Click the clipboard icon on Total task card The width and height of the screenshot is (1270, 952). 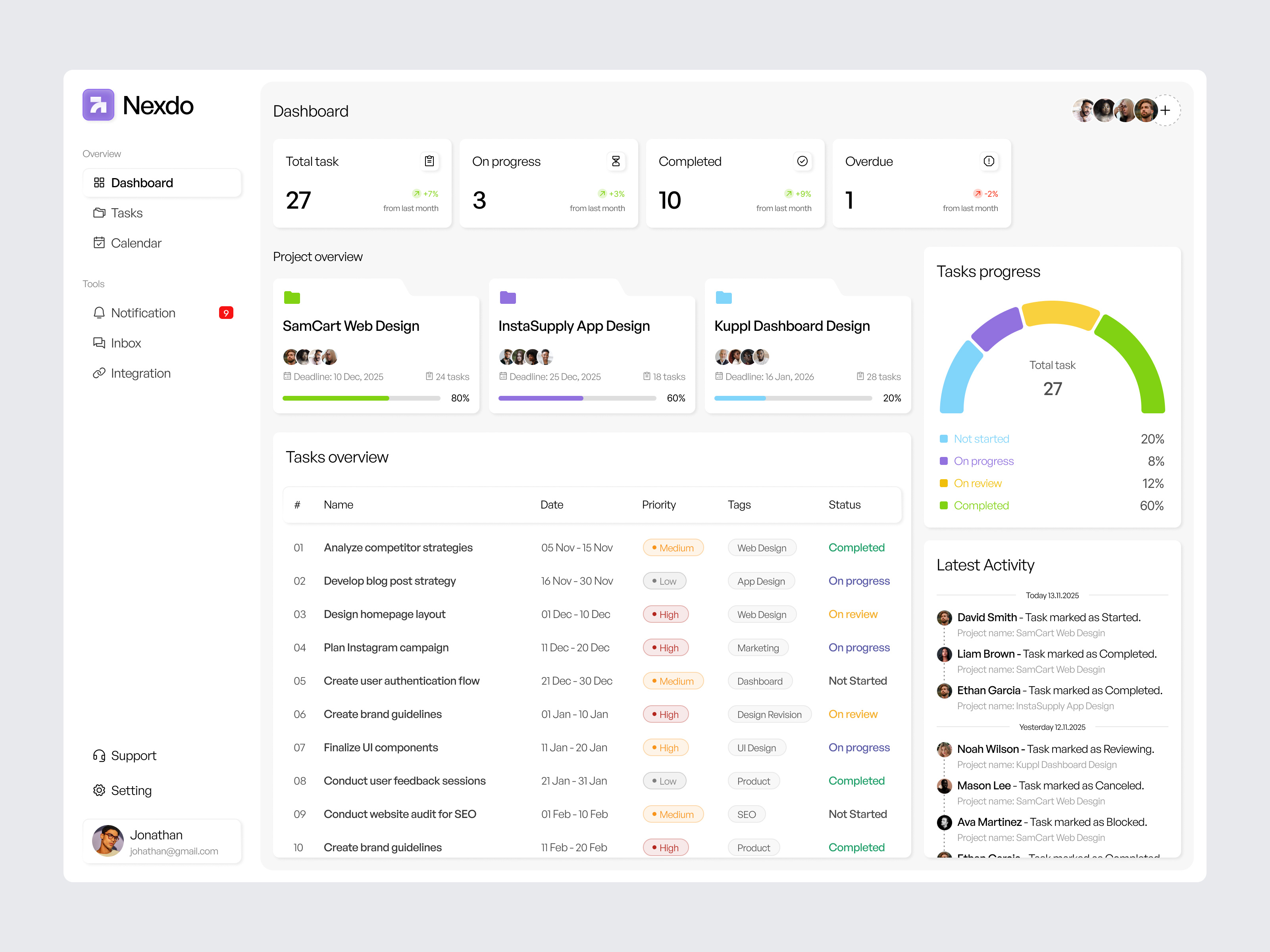[x=429, y=161]
